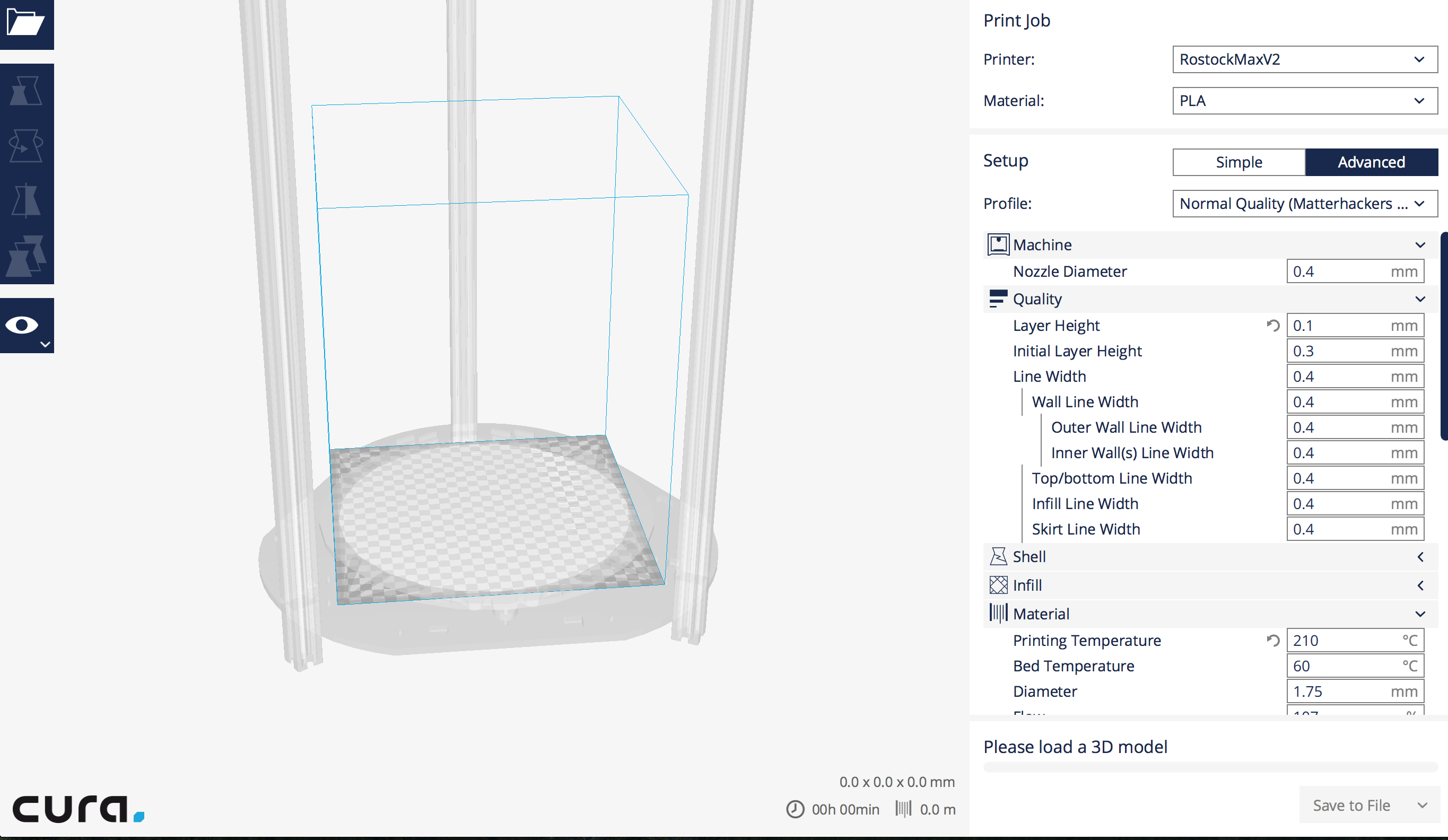Open the Printer dropdown RostockMaxV2
This screenshot has height=840, width=1448.
1304,59
